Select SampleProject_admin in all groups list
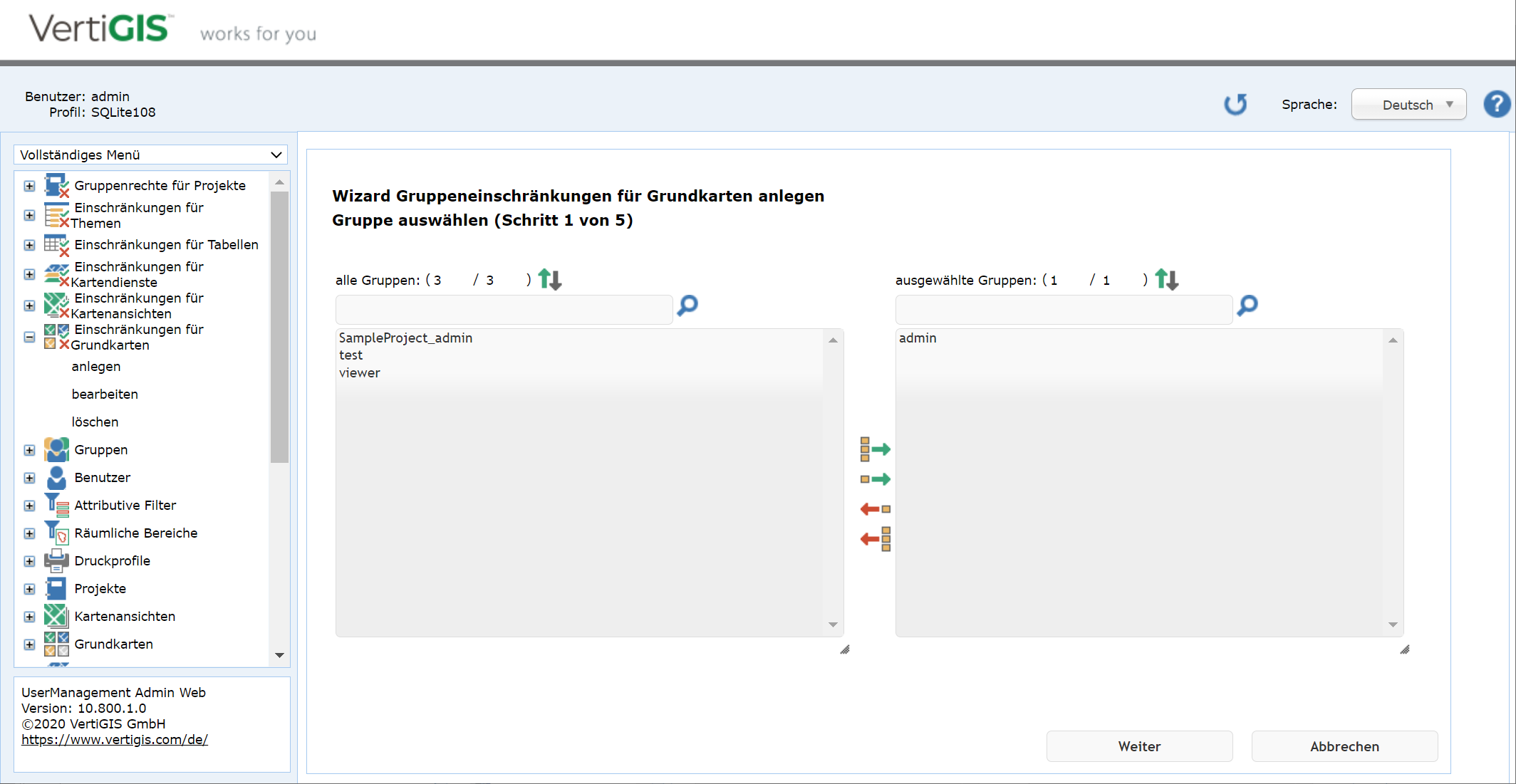The image size is (1516, 784). click(x=405, y=338)
